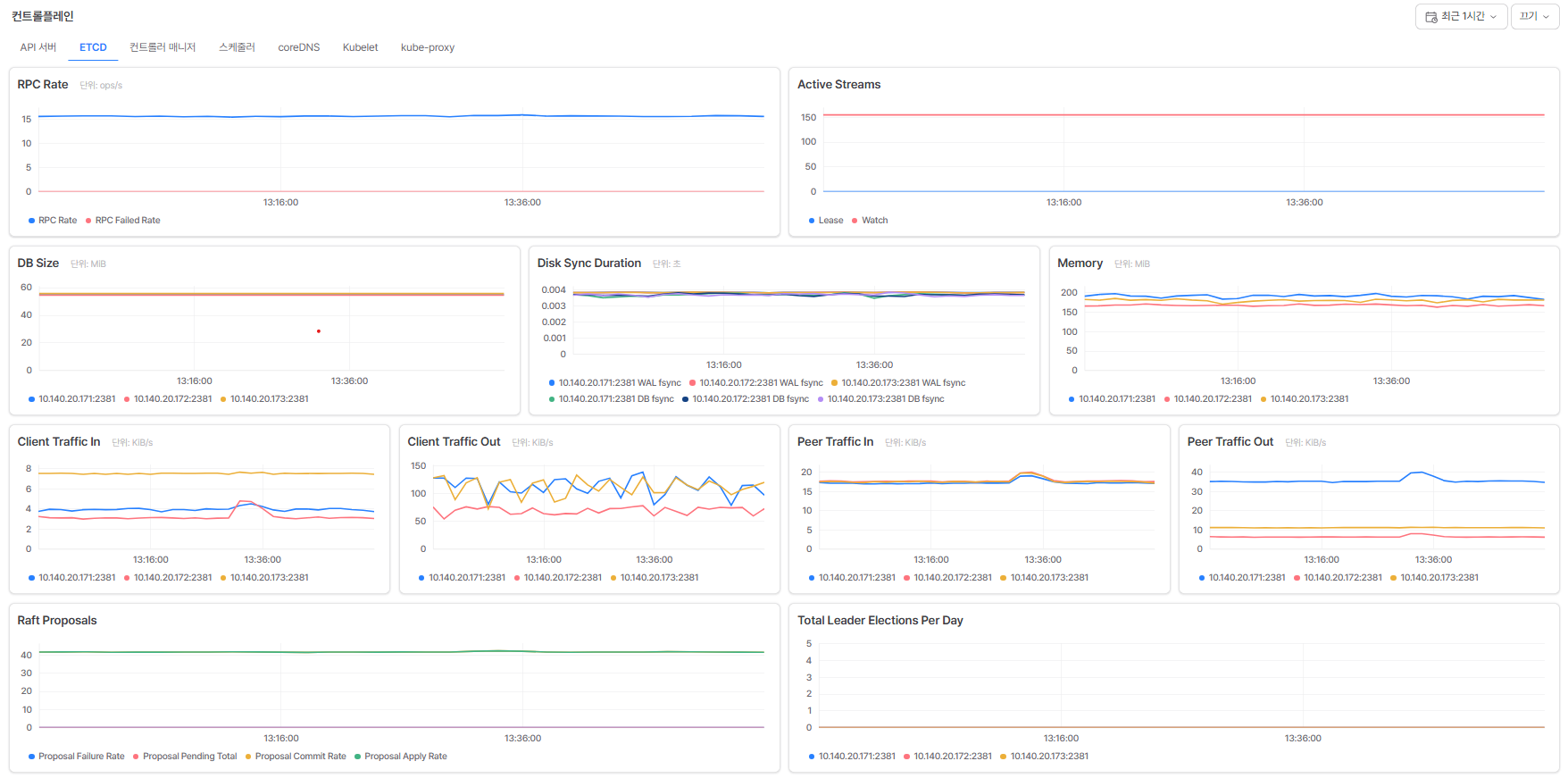Toggle the 10.140.20.172:2381 DB fsync legend entry
Image resolution: width=1568 pixels, height=778 pixels.
746,399
